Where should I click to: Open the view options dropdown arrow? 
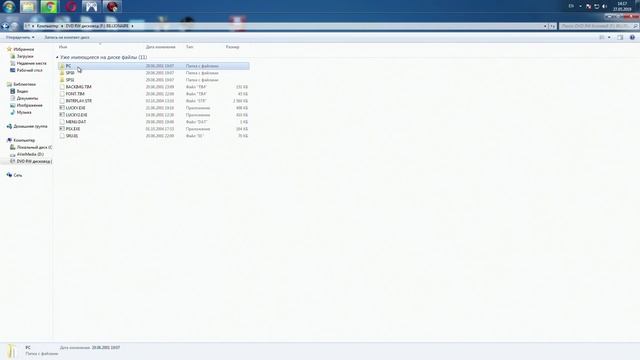coord(609,37)
